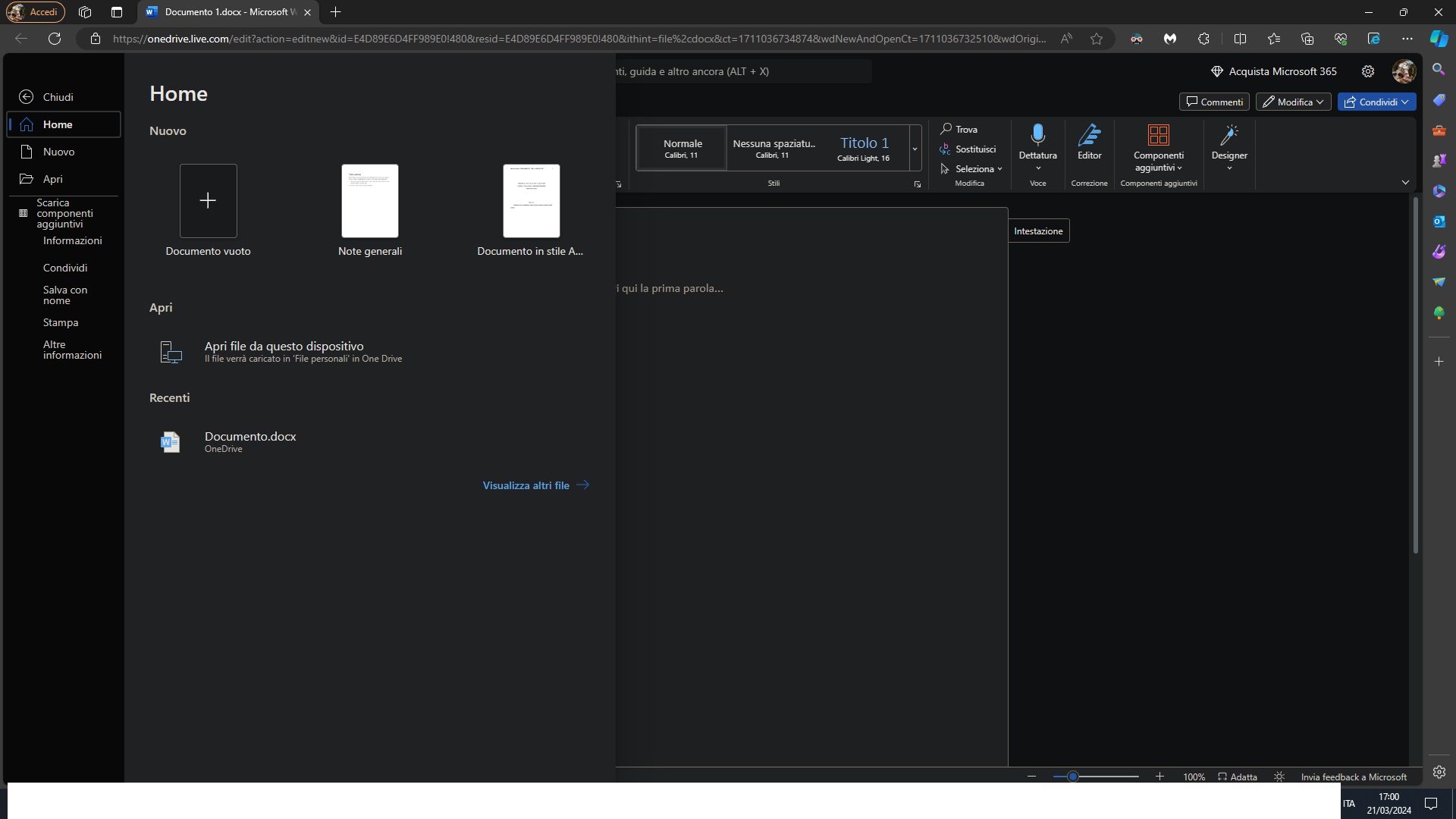Image resolution: width=1456 pixels, height=819 pixels.
Task: Click Invia feedback a Microsoft
Action: 1354,777
